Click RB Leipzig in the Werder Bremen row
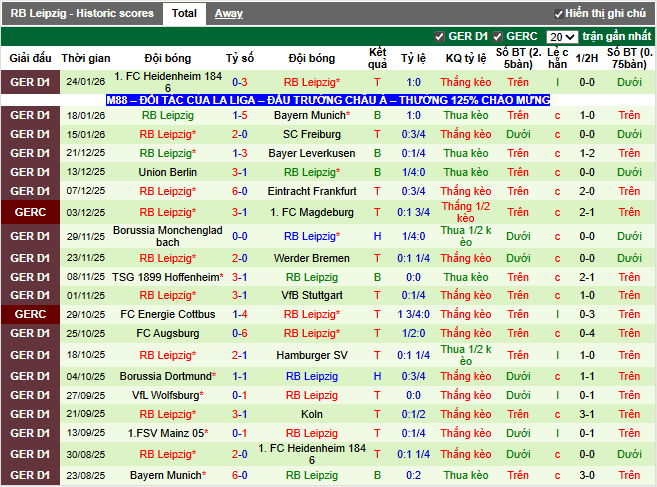Image resolution: width=657 pixels, height=487 pixels. pos(168,258)
